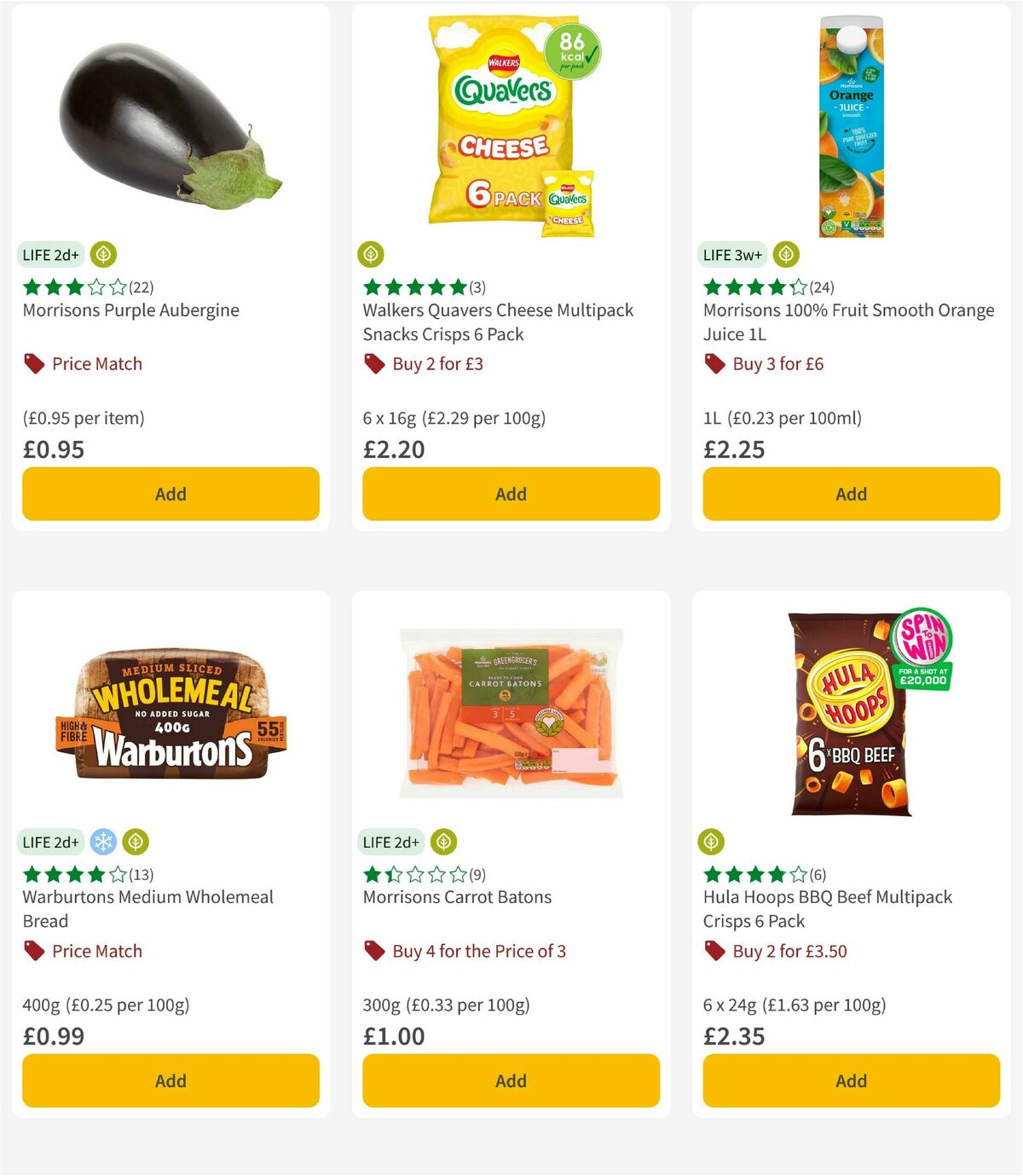Click the snowflake freezer icon on Warburtons bread

pos(104,842)
